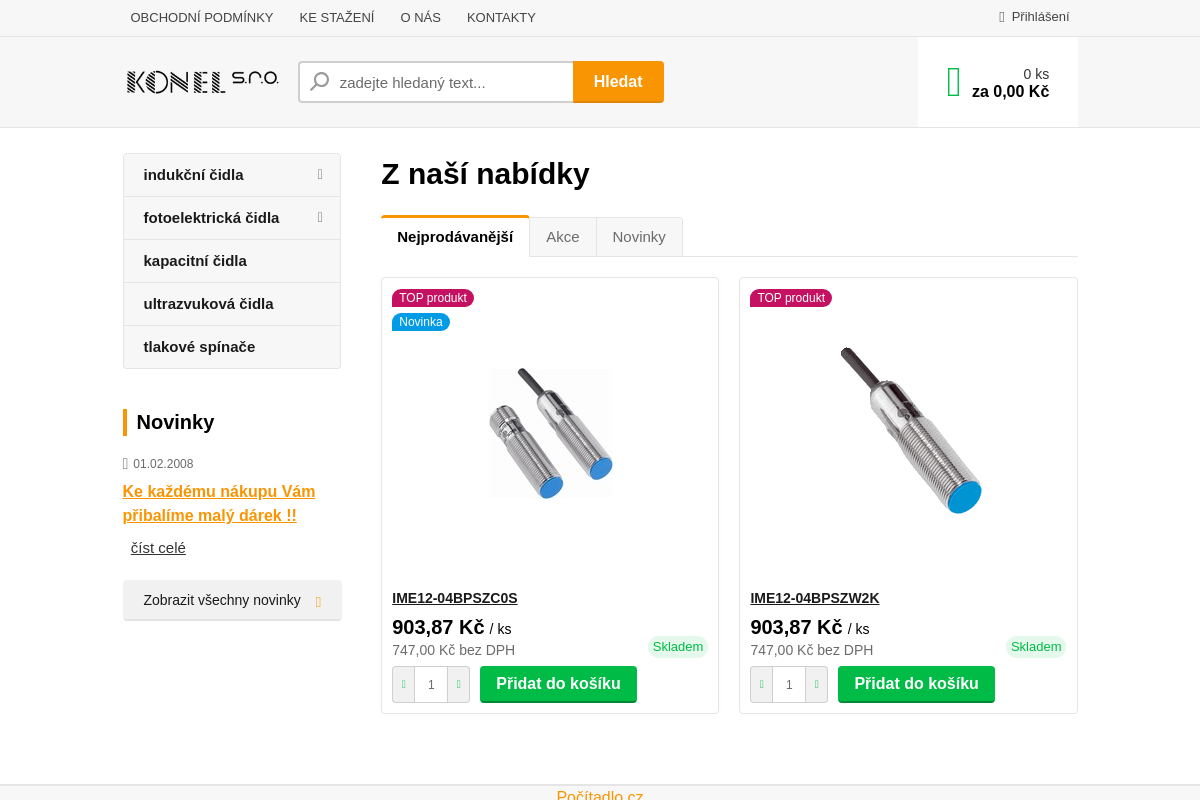Click the Přihlášení login icon
The width and height of the screenshot is (1200, 800).
1001,16
